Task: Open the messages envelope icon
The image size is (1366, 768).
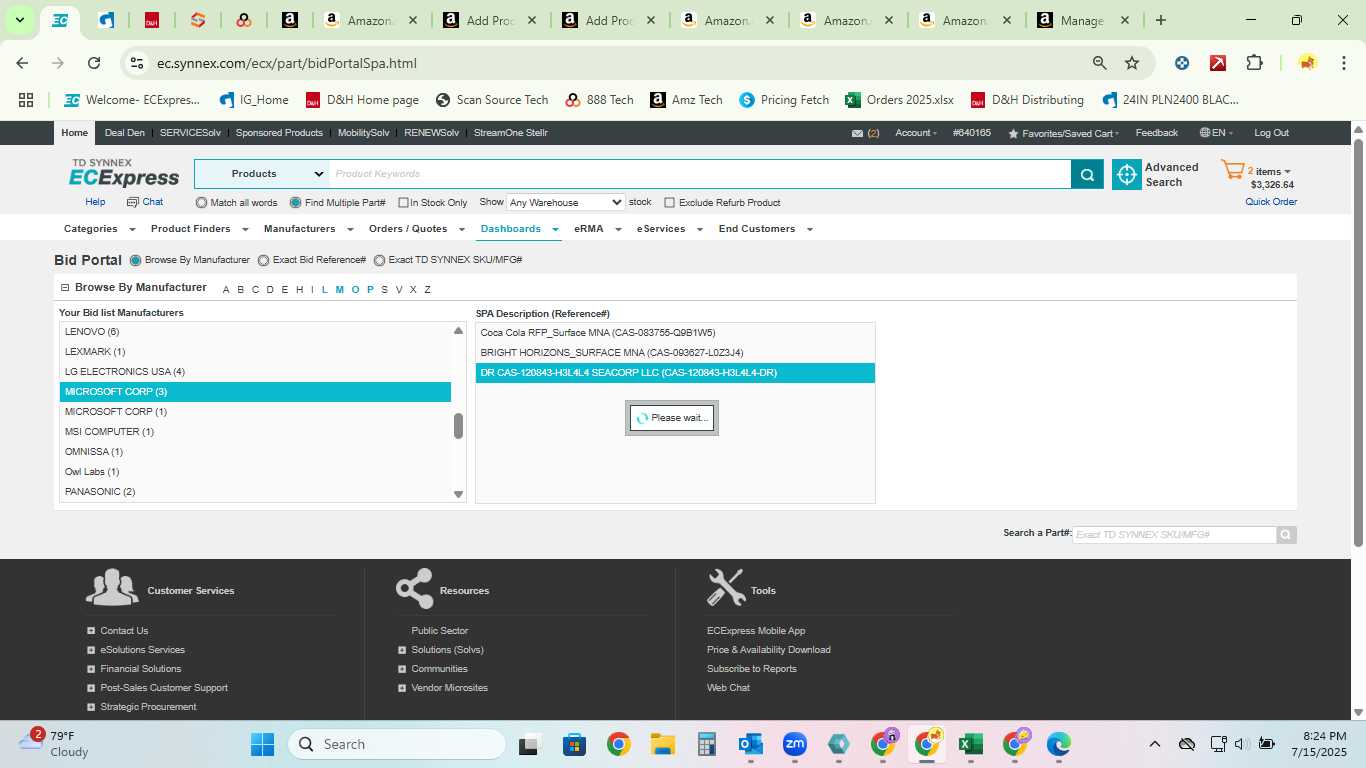Action: (x=857, y=133)
